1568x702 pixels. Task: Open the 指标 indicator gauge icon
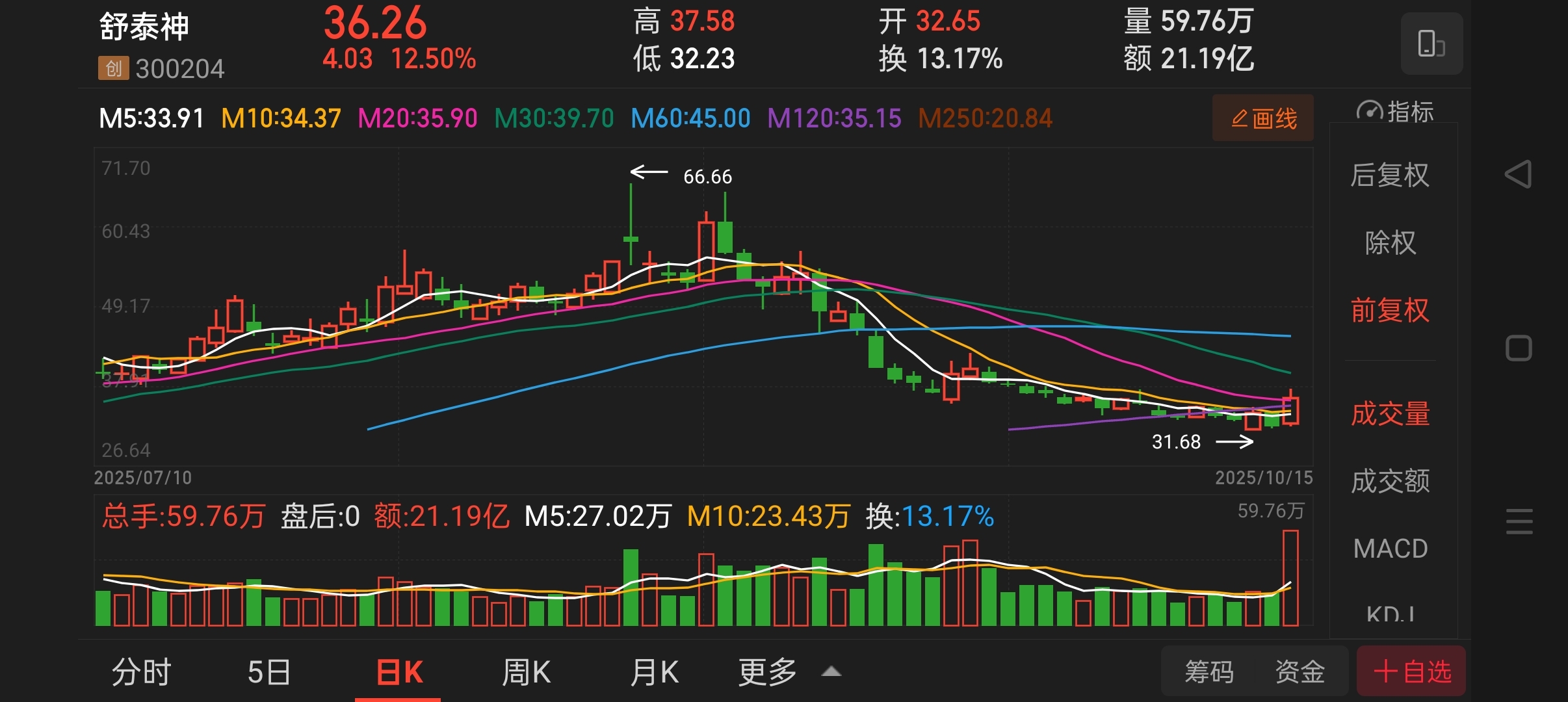pyautogui.click(x=1370, y=112)
